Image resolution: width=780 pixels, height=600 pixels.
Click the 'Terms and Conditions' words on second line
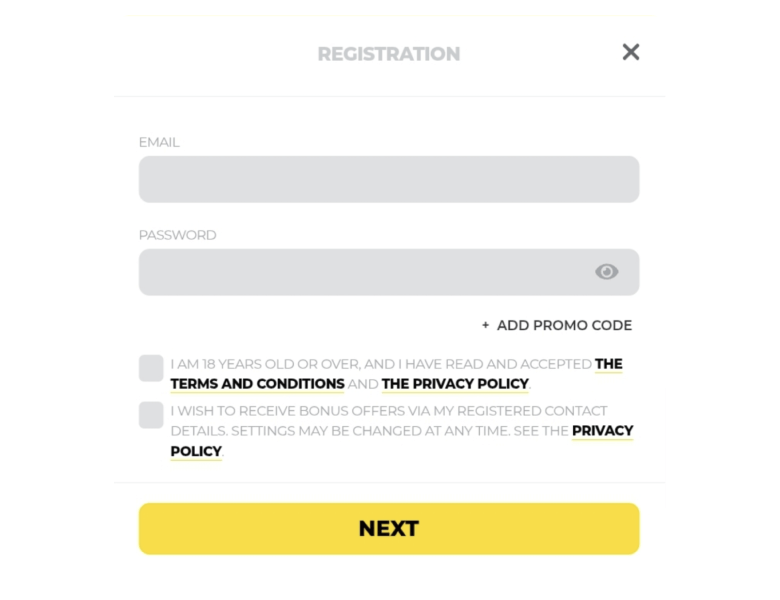tap(257, 384)
